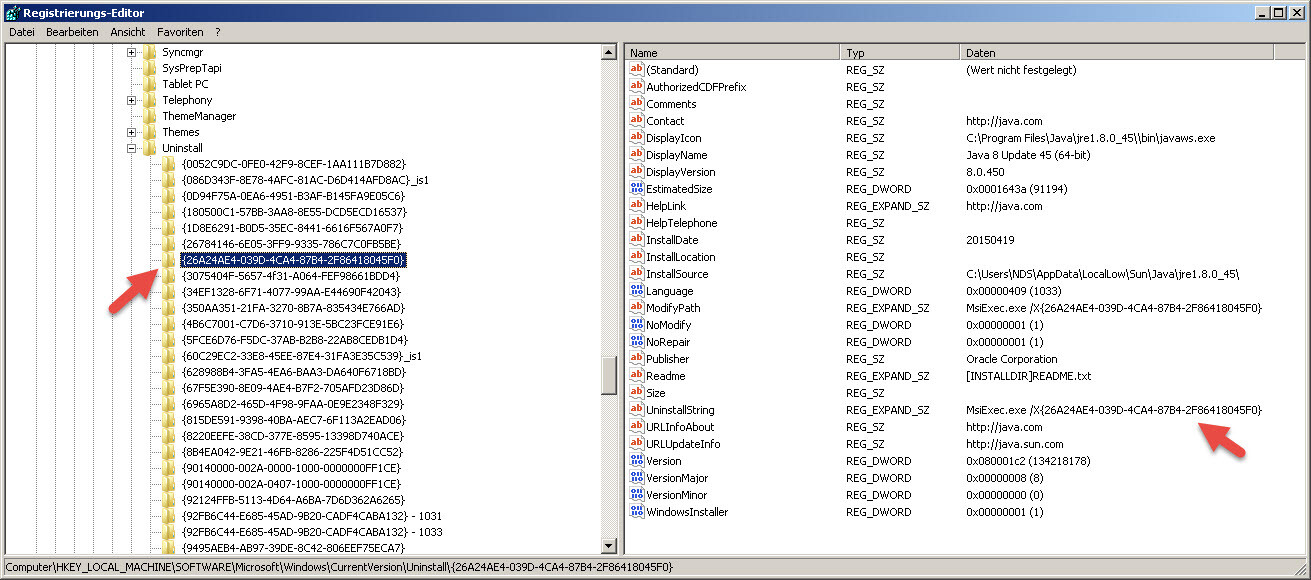Click the folder icon of the Syncmgr key
This screenshot has height=580, width=1311.
150,52
